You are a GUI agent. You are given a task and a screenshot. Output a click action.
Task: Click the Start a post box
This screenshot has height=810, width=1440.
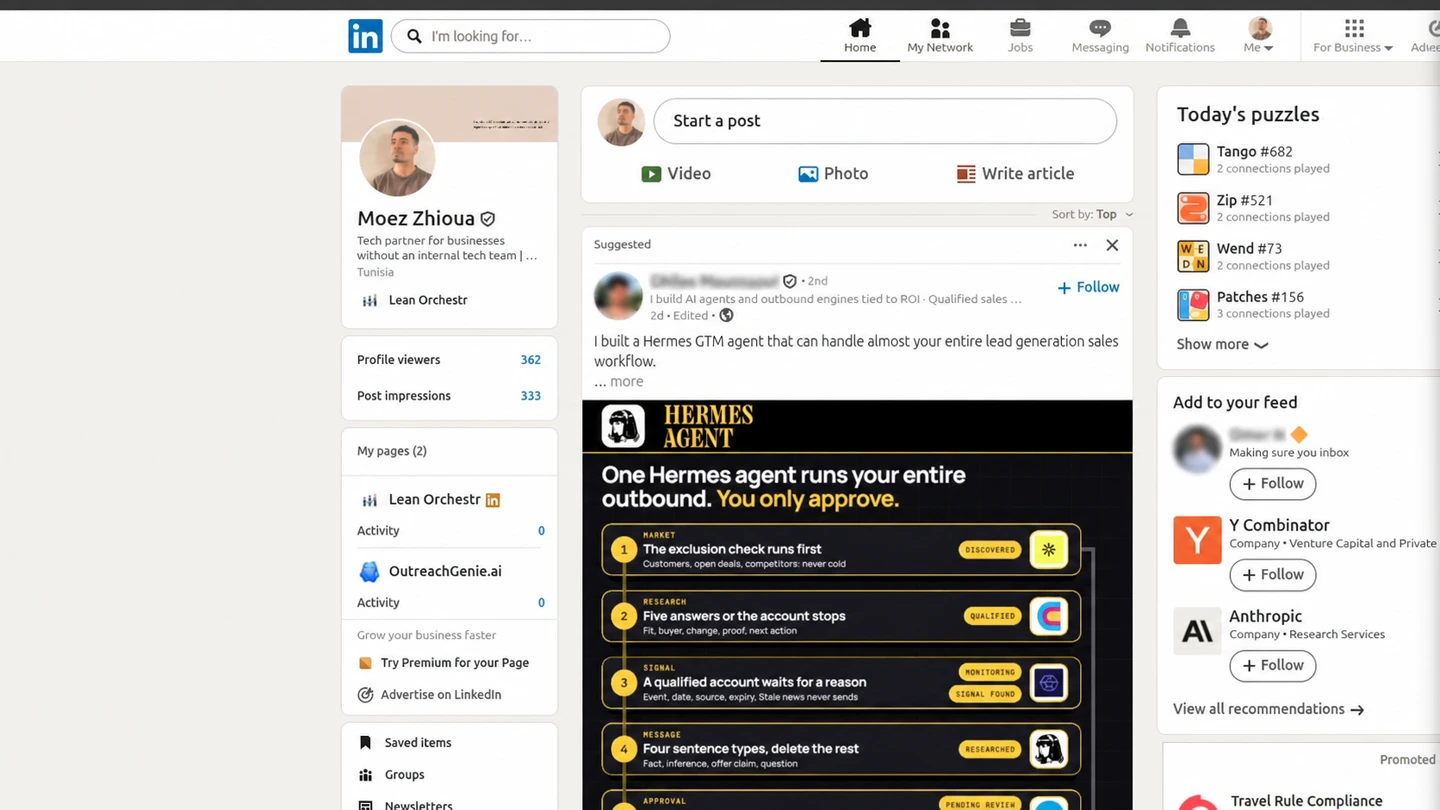click(885, 121)
